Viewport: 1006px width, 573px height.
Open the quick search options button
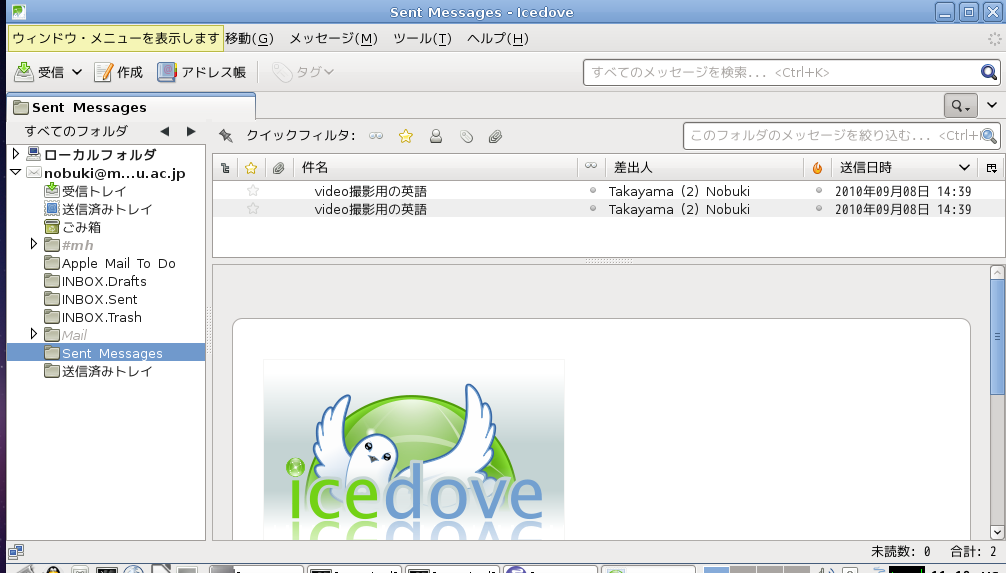click(960, 106)
